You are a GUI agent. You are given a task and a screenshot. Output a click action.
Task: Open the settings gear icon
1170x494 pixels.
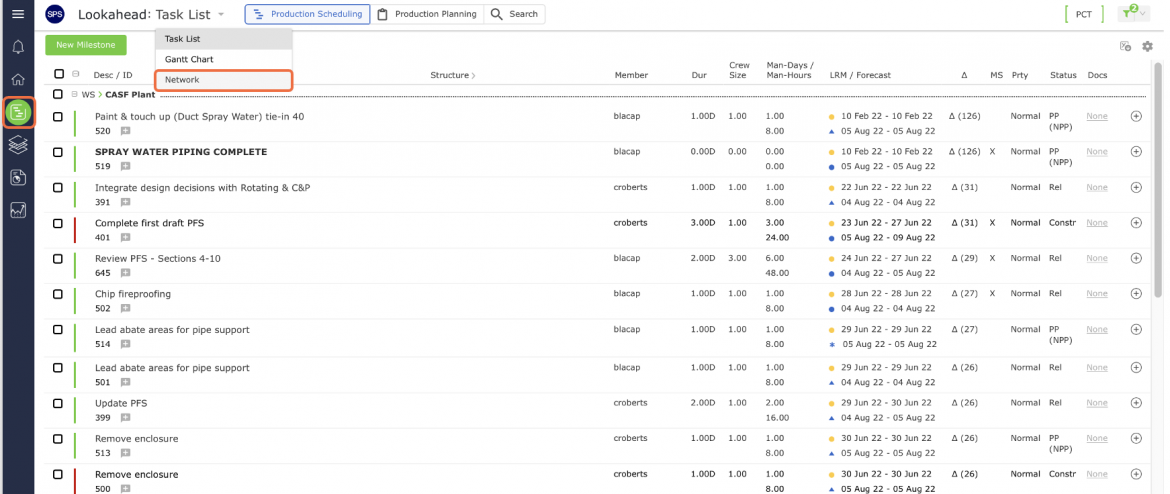coord(1148,46)
